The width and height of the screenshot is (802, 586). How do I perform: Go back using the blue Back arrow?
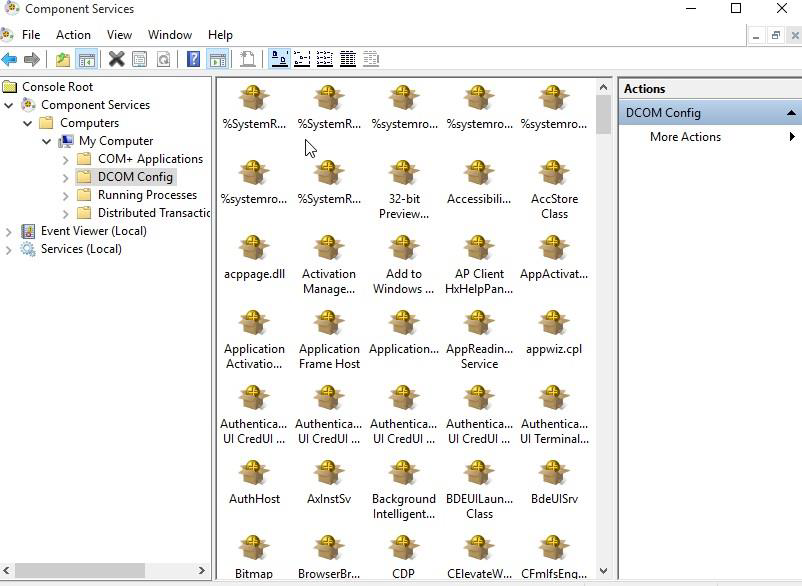[x=9, y=59]
